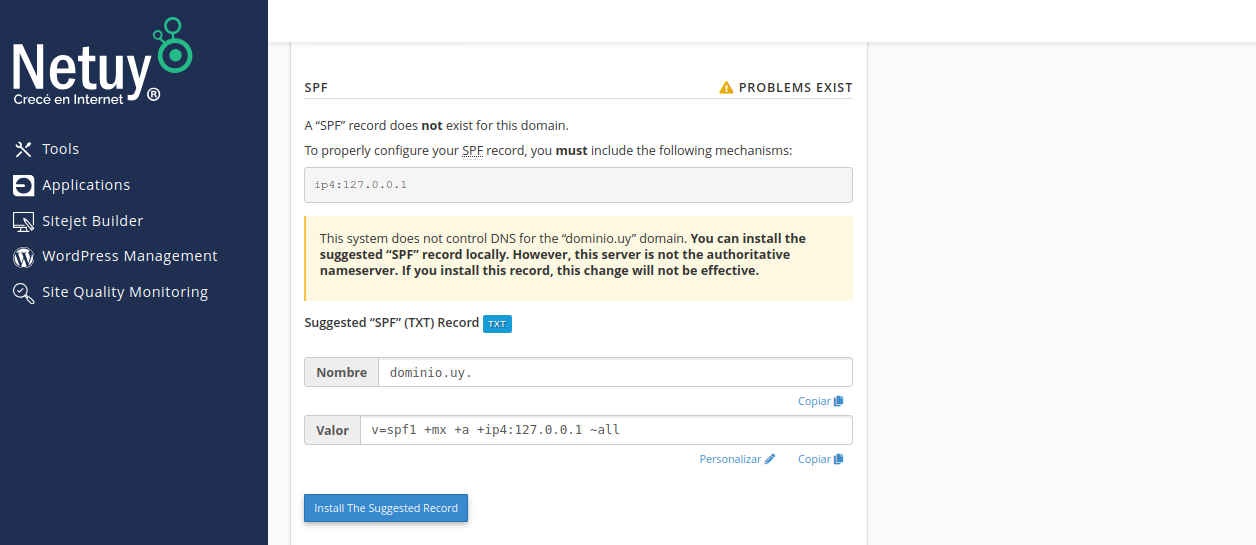This screenshot has height=545, width=1256.
Task: Click the Problems Exist warning icon
Action: [x=726, y=88]
